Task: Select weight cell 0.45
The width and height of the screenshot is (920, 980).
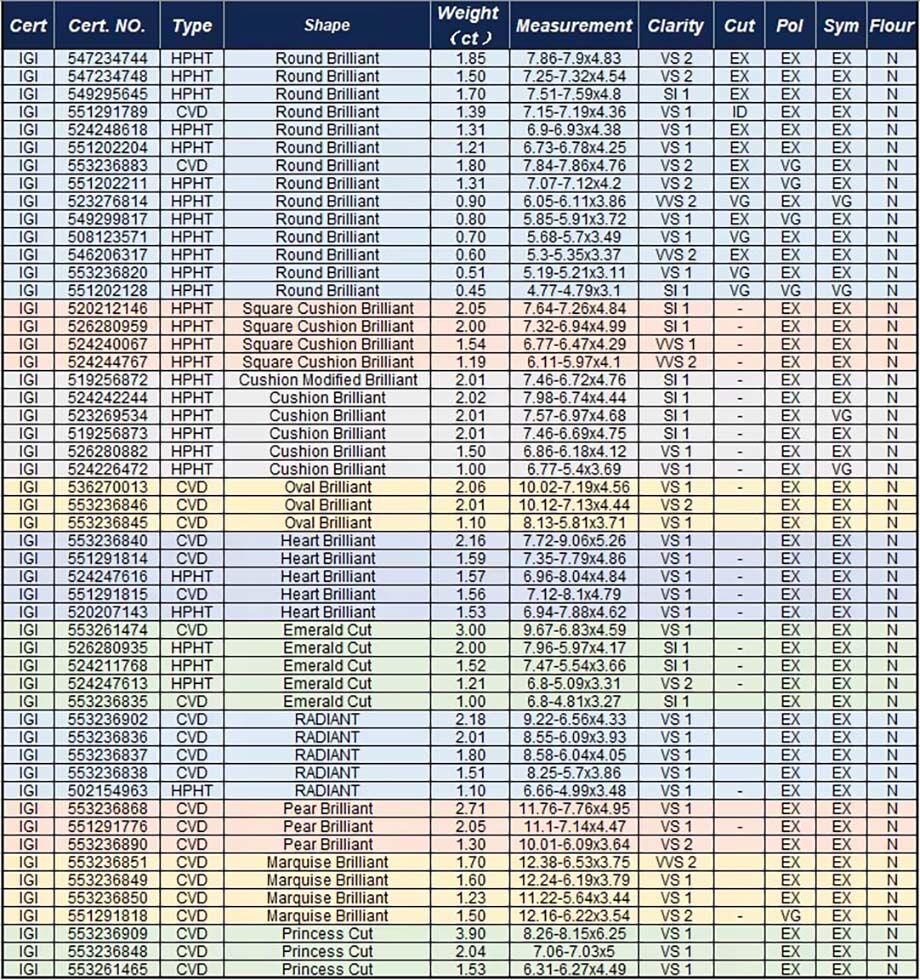Action: tap(470, 291)
